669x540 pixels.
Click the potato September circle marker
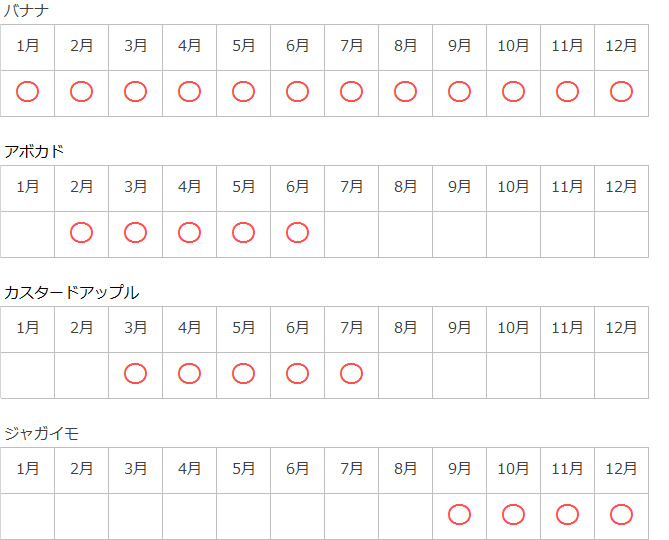459,515
